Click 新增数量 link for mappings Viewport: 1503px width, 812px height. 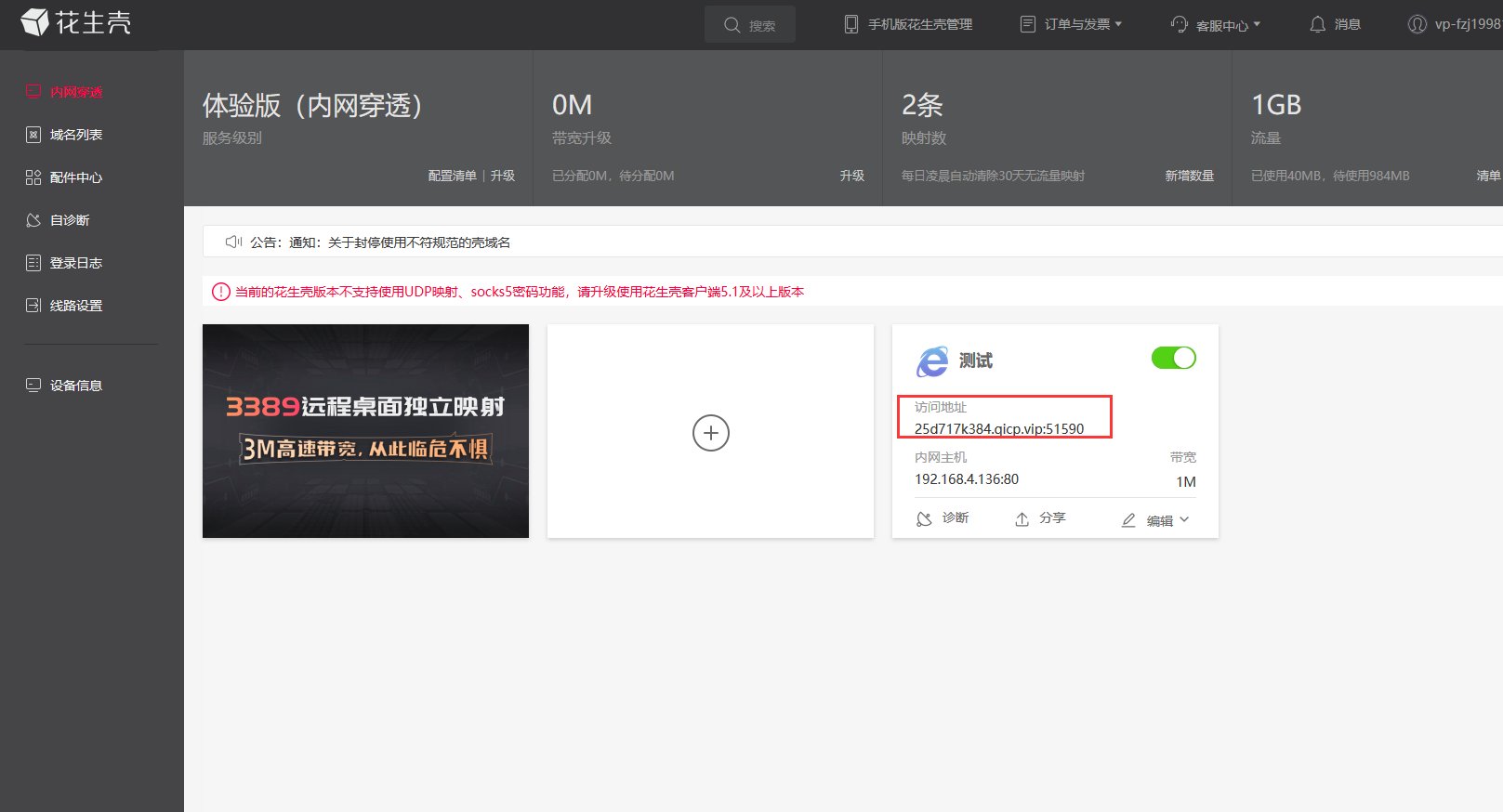click(1190, 176)
